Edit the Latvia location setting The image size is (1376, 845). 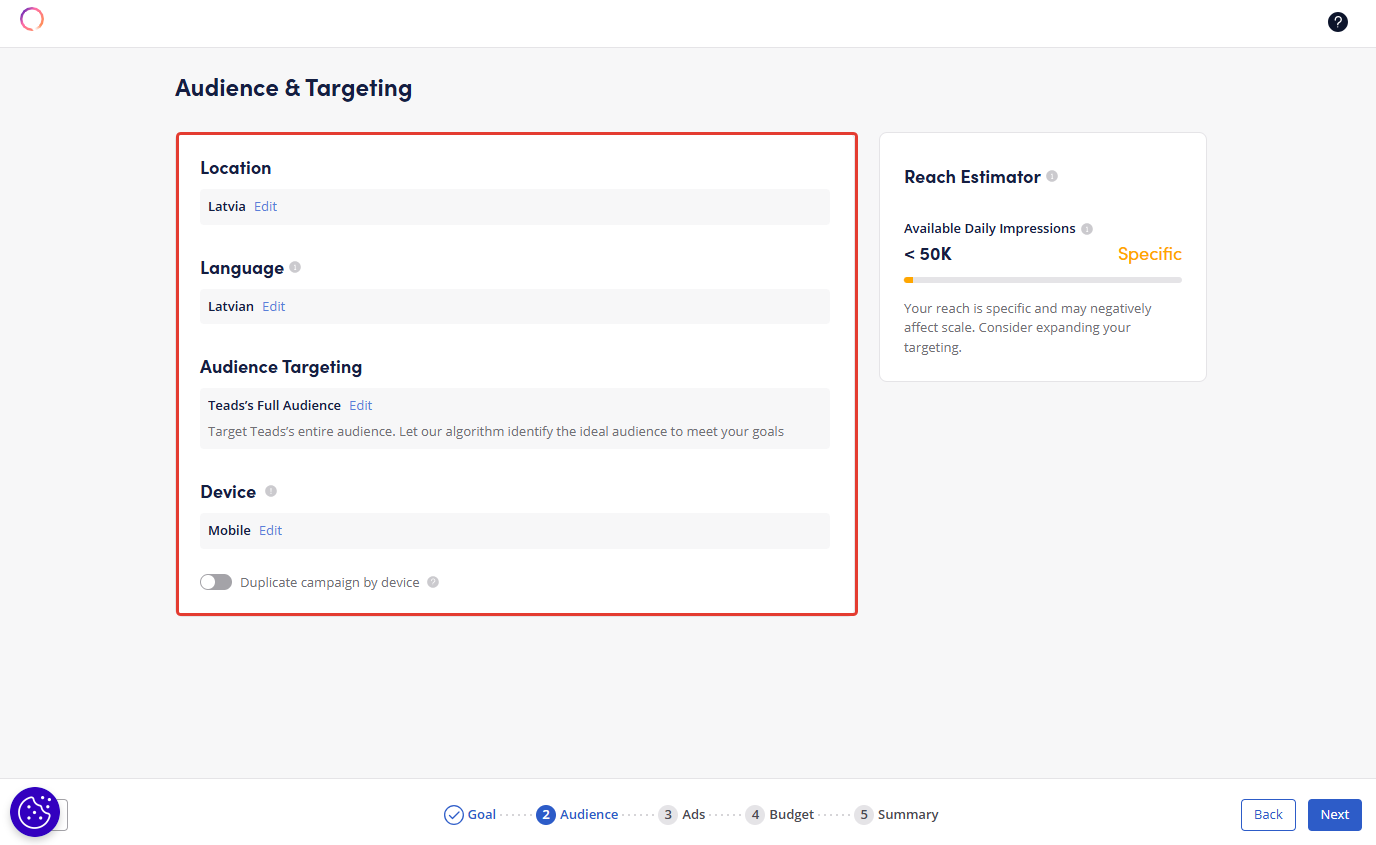265,207
